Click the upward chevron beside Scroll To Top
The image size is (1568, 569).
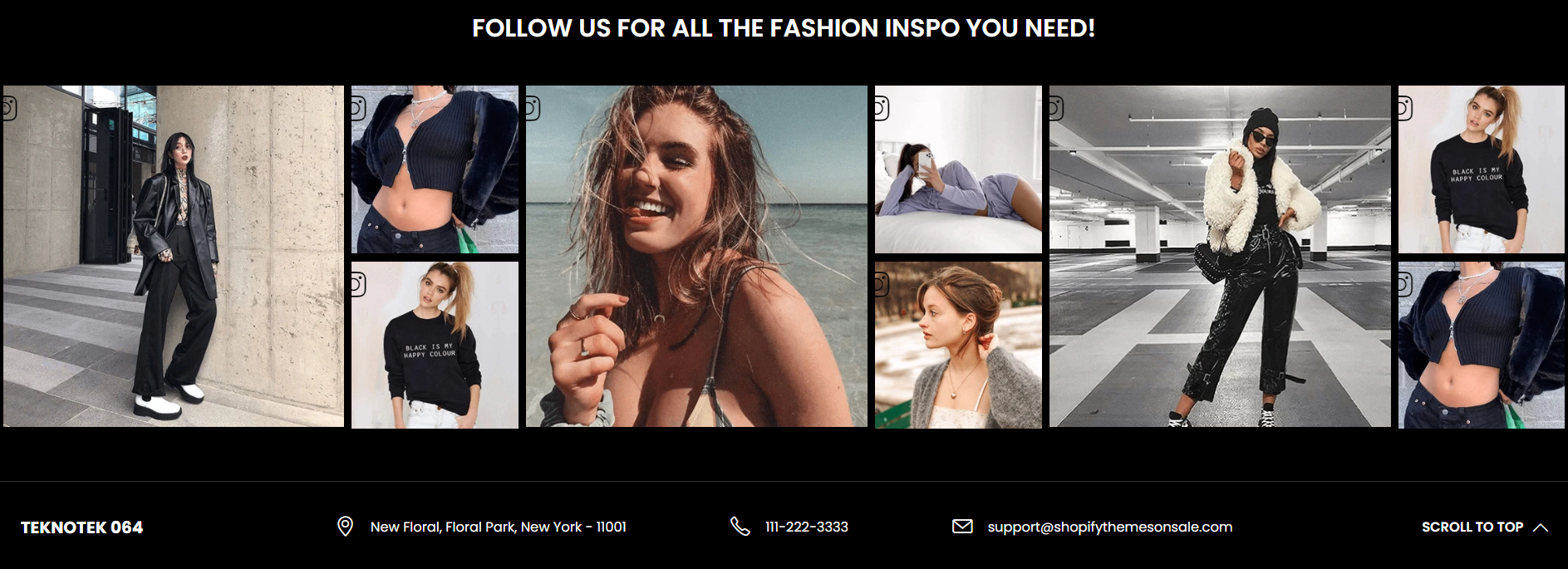[x=1541, y=527]
